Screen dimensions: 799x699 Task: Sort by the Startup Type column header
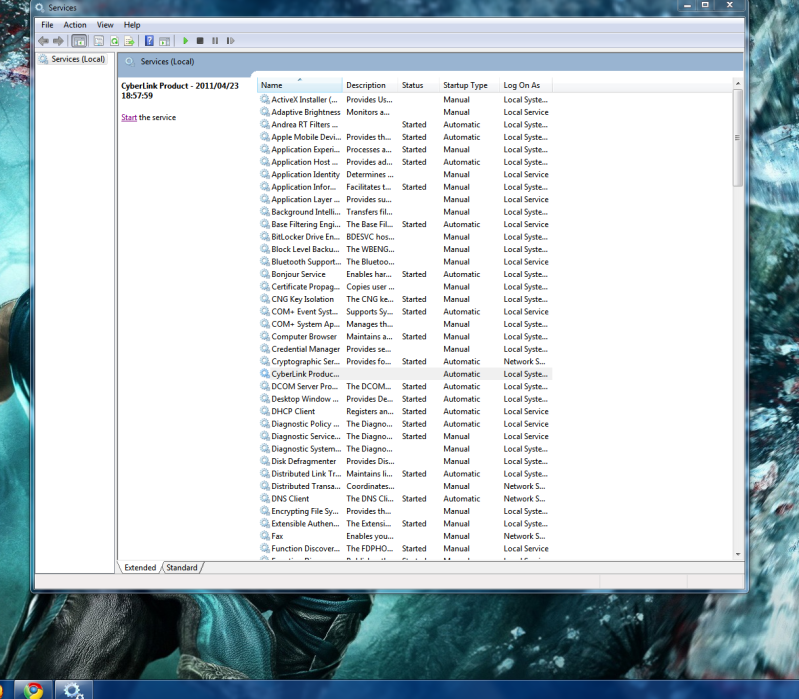[466, 86]
